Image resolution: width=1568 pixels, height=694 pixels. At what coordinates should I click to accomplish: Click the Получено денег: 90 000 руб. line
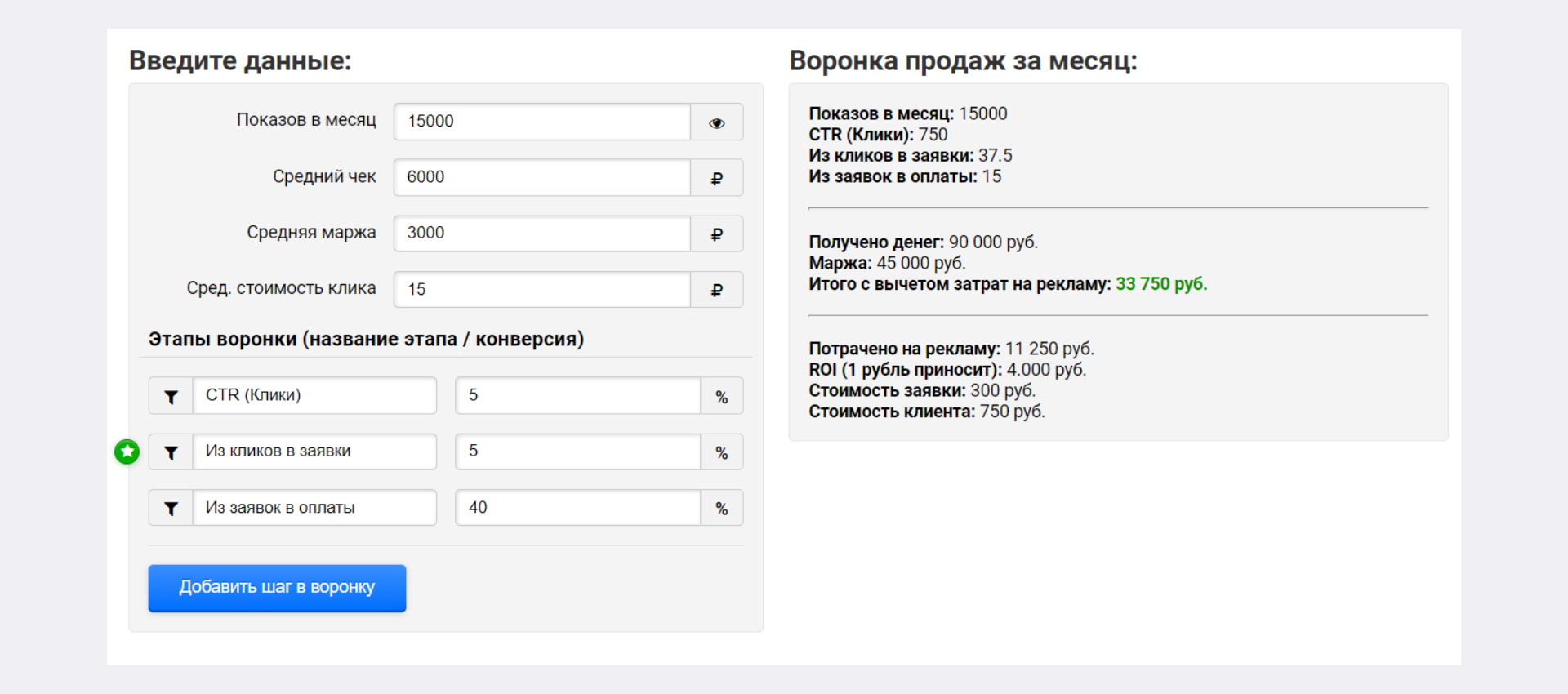(923, 242)
